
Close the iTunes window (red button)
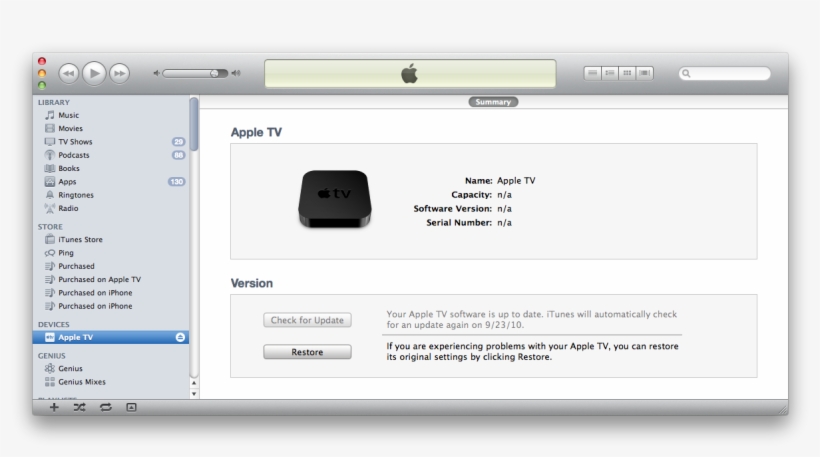pos(42,61)
